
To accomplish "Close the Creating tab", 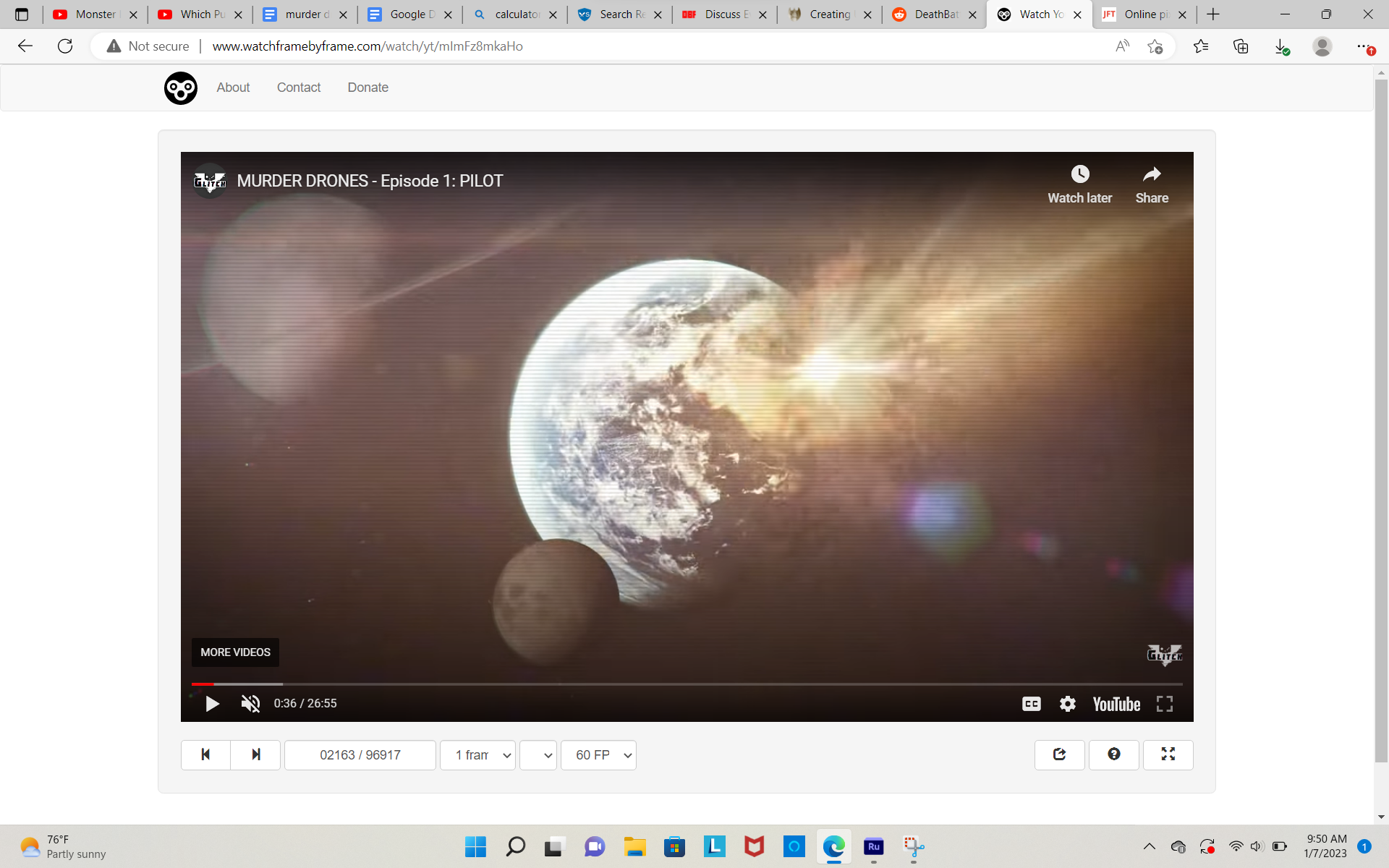I will pyautogui.click(x=867, y=14).
